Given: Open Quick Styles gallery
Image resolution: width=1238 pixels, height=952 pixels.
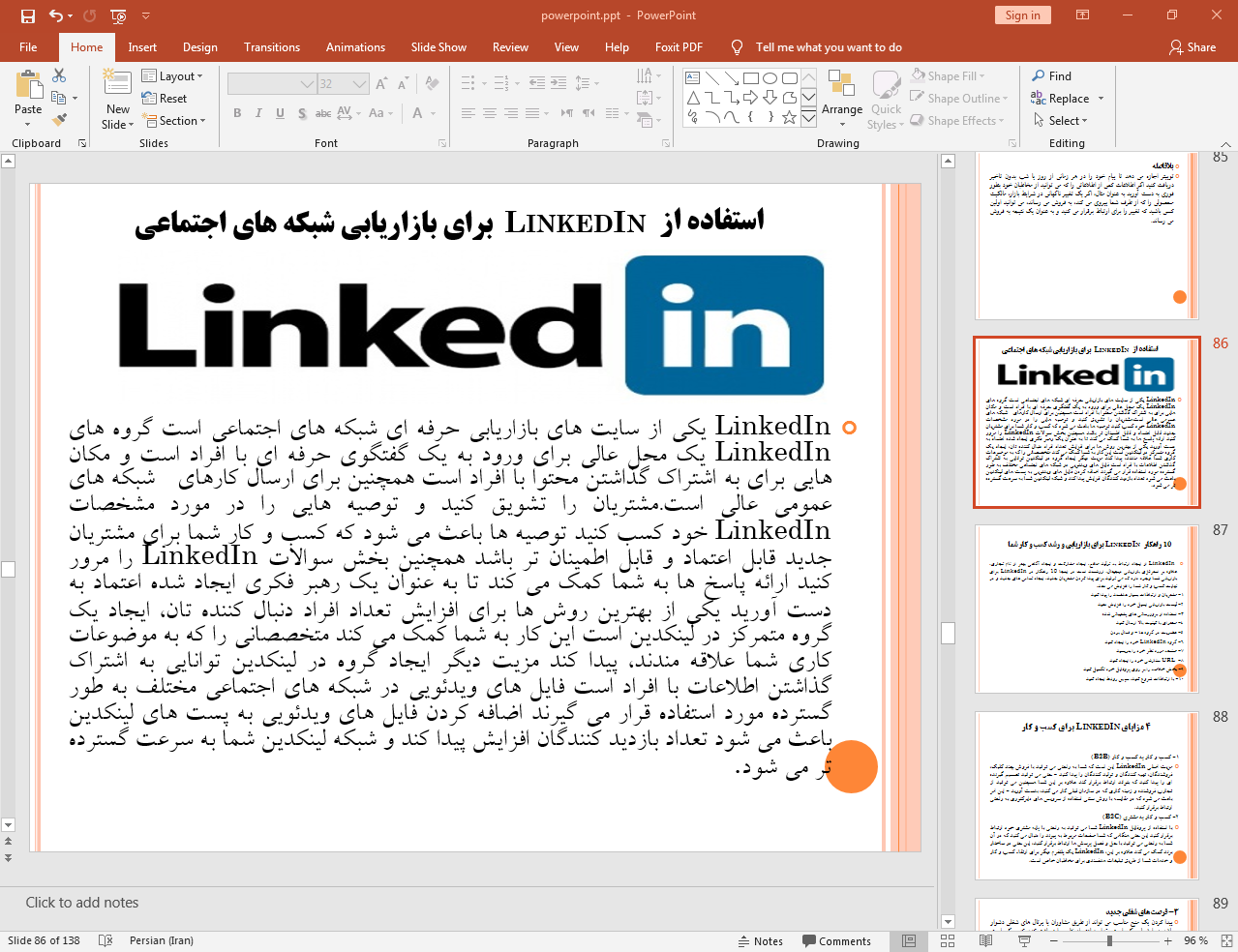Looking at the screenshot, I should click(886, 98).
